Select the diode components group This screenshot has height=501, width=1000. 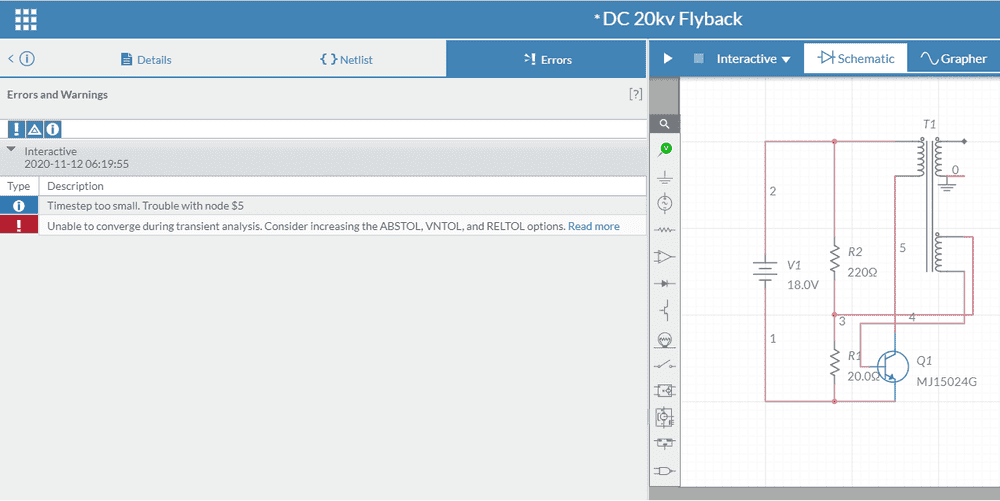pos(665,283)
